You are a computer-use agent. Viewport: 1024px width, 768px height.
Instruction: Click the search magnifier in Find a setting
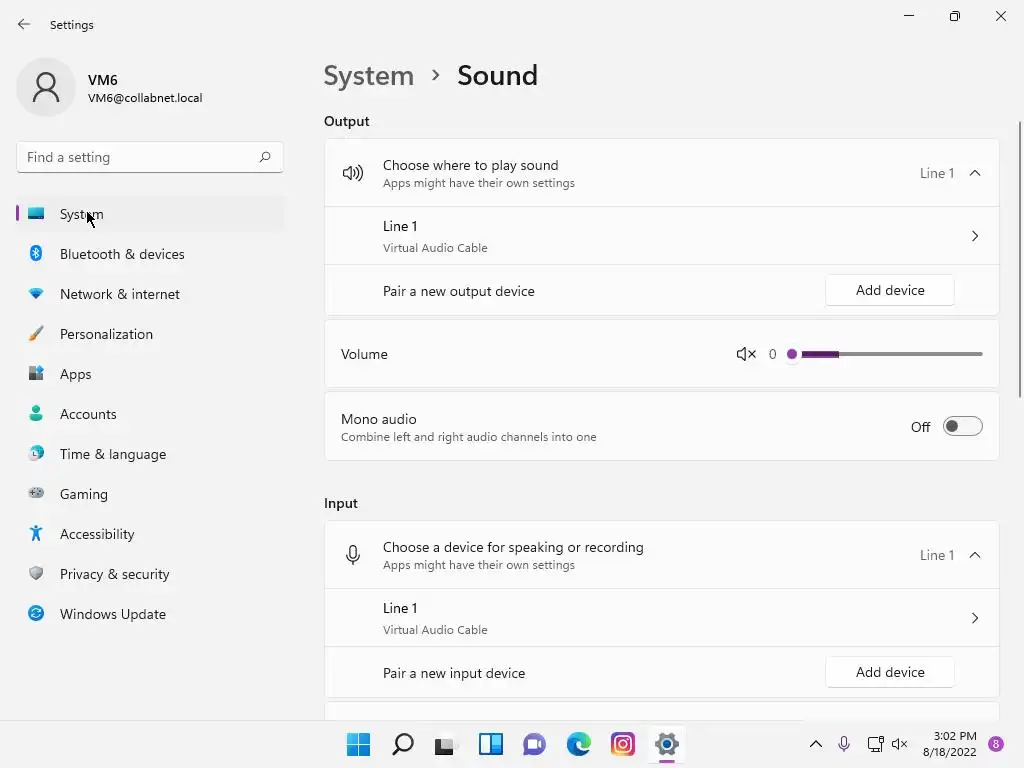265,157
